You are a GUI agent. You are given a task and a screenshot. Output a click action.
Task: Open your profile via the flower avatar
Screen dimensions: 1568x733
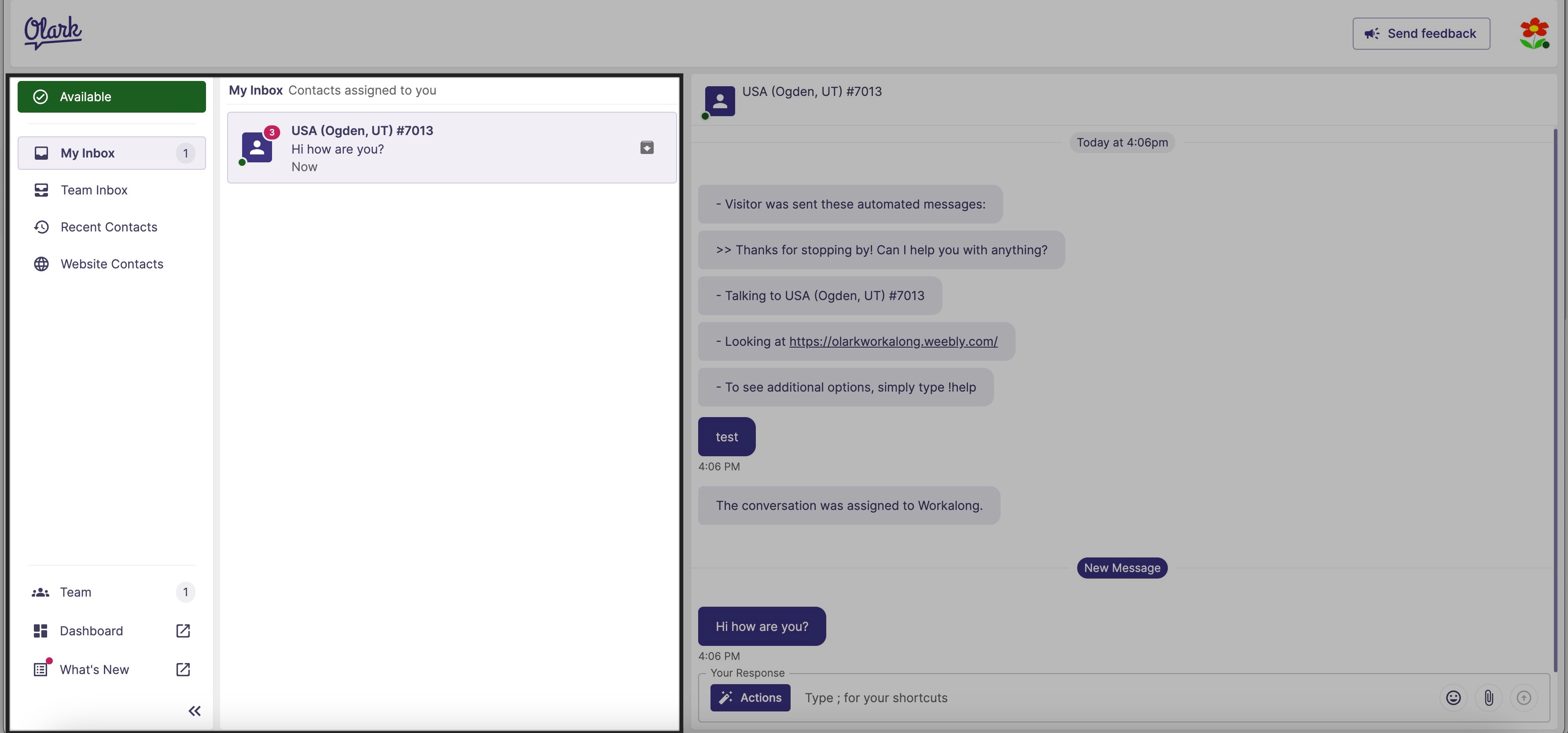(x=1534, y=33)
